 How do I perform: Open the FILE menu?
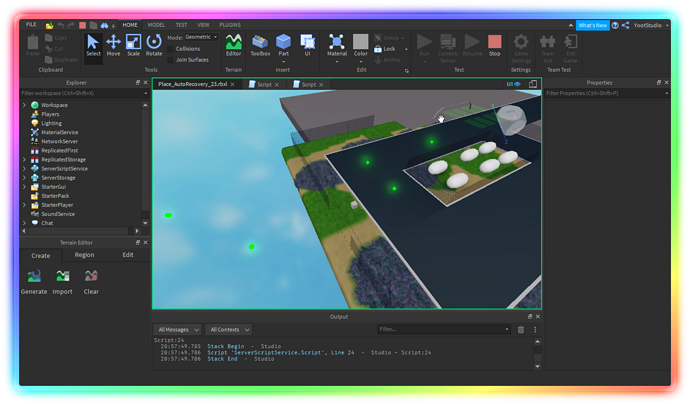click(x=31, y=25)
